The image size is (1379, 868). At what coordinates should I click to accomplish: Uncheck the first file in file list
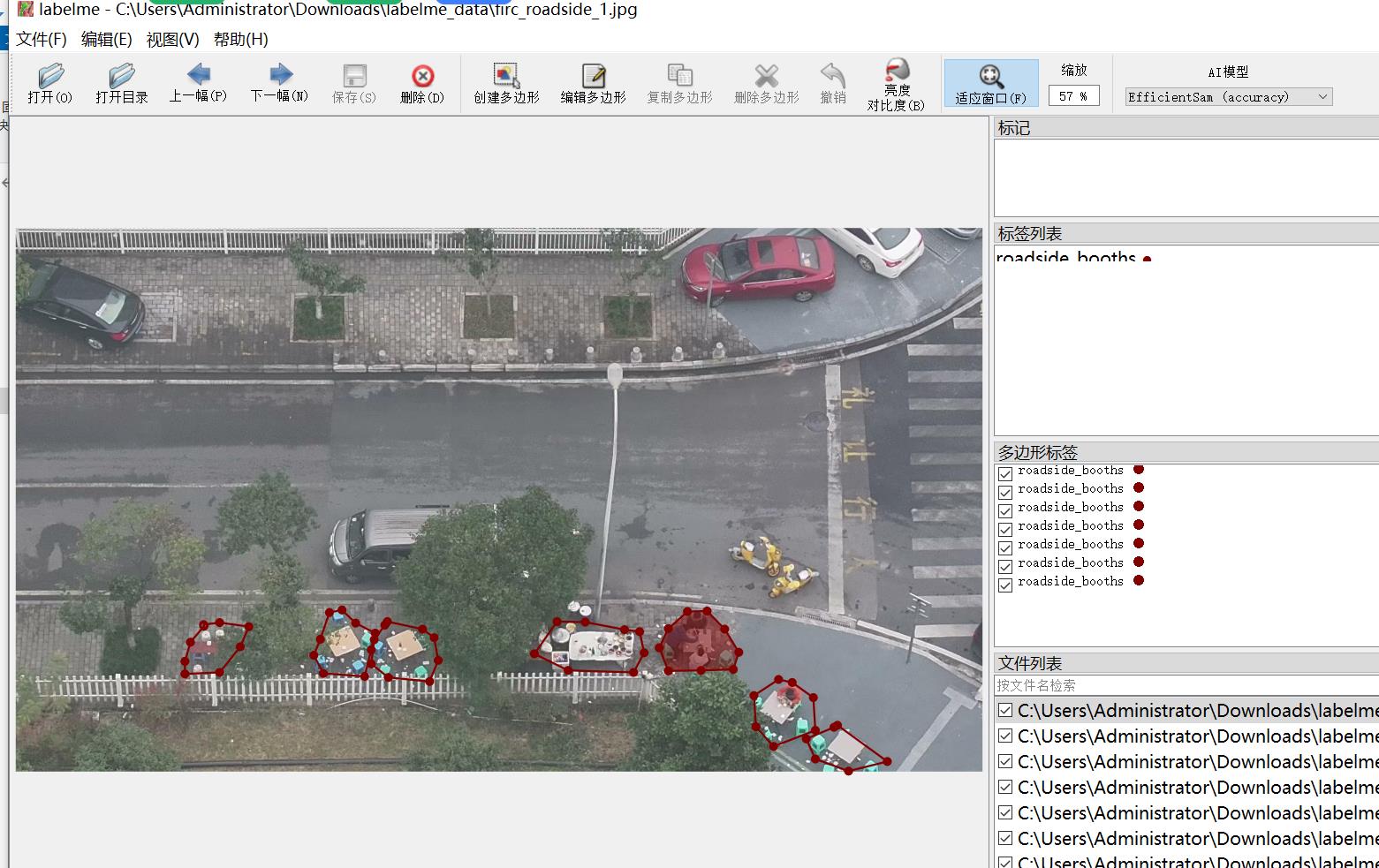click(1005, 711)
